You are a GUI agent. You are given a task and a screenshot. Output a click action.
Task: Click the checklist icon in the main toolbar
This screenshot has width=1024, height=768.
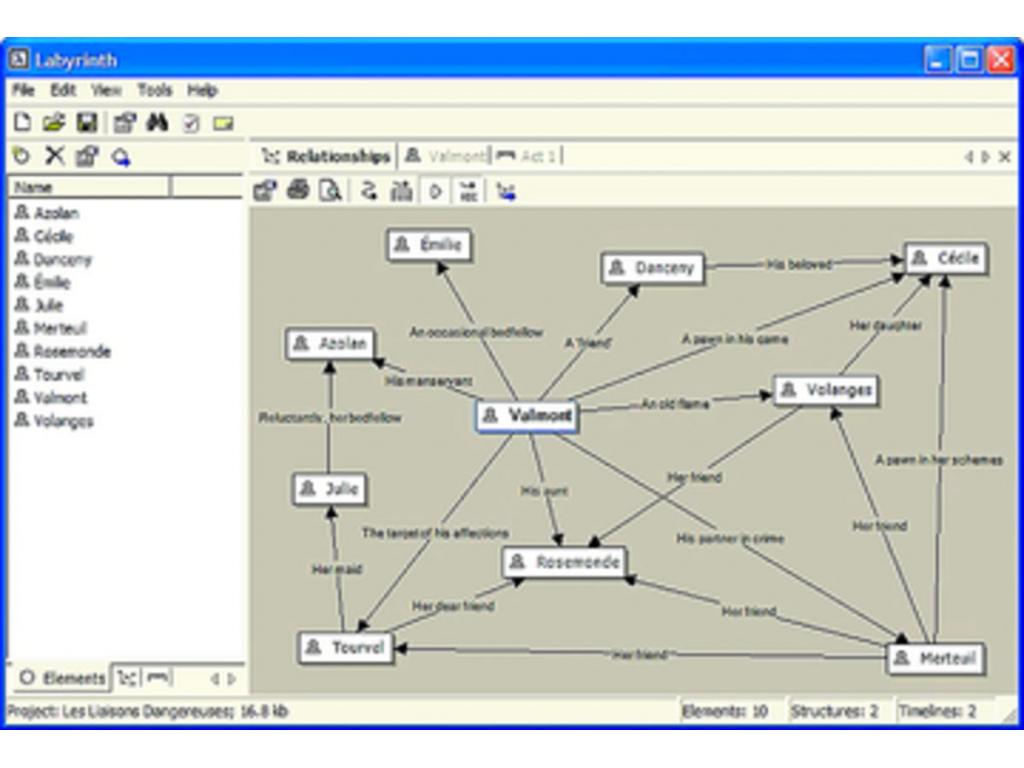(x=191, y=123)
